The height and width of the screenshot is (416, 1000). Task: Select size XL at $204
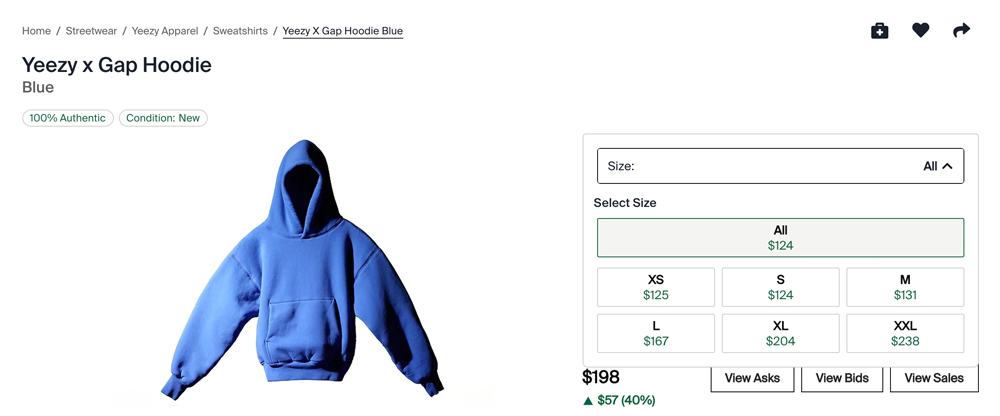tap(780, 334)
